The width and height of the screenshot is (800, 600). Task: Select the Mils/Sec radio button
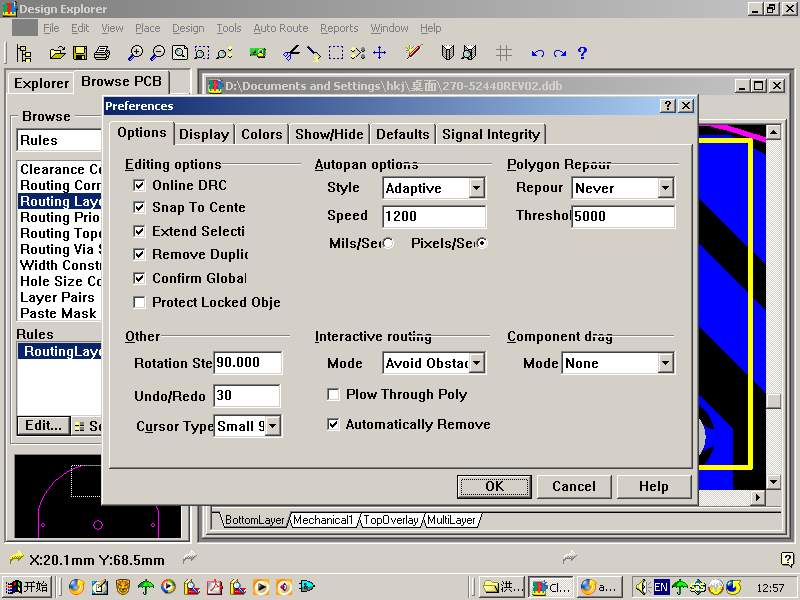pyautogui.click(x=388, y=243)
